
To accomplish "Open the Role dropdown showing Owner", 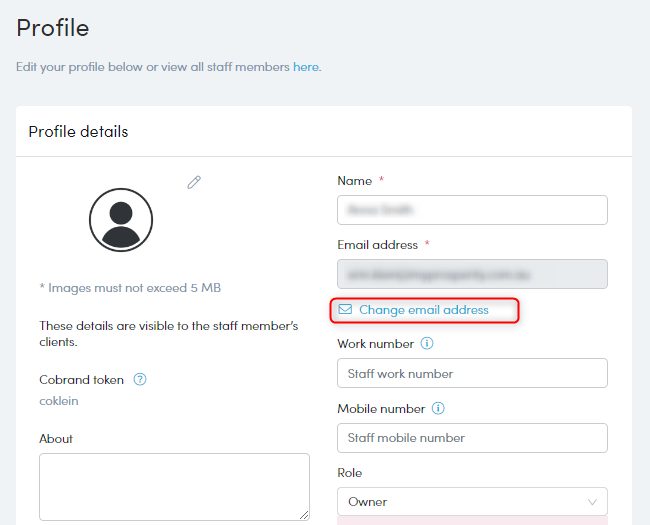I will click(472, 502).
